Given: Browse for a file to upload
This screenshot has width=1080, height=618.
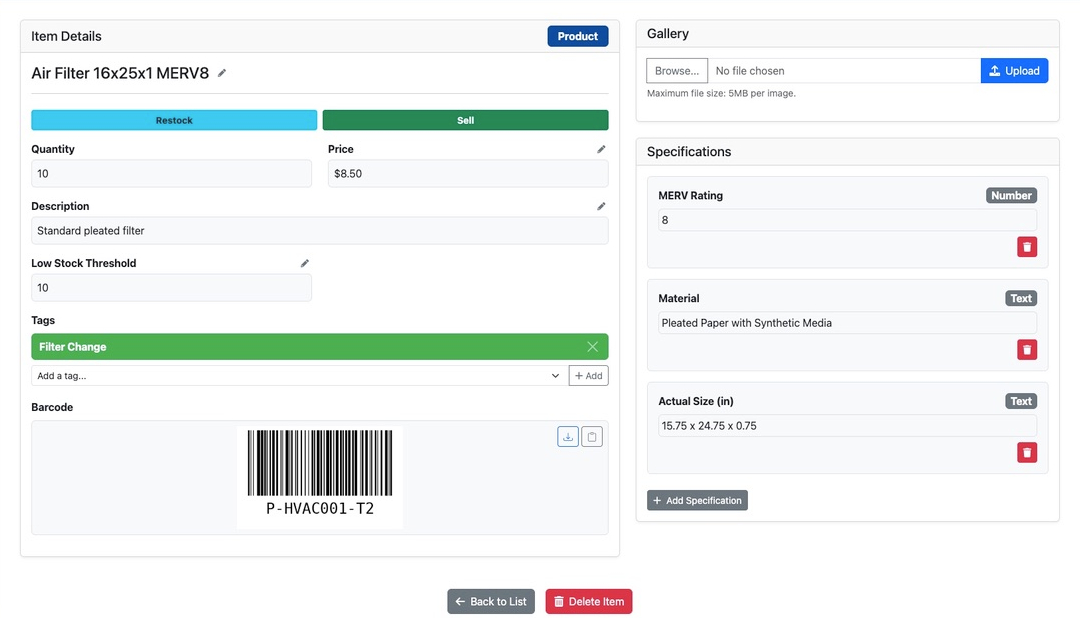Looking at the screenshot, I should 676,70.
